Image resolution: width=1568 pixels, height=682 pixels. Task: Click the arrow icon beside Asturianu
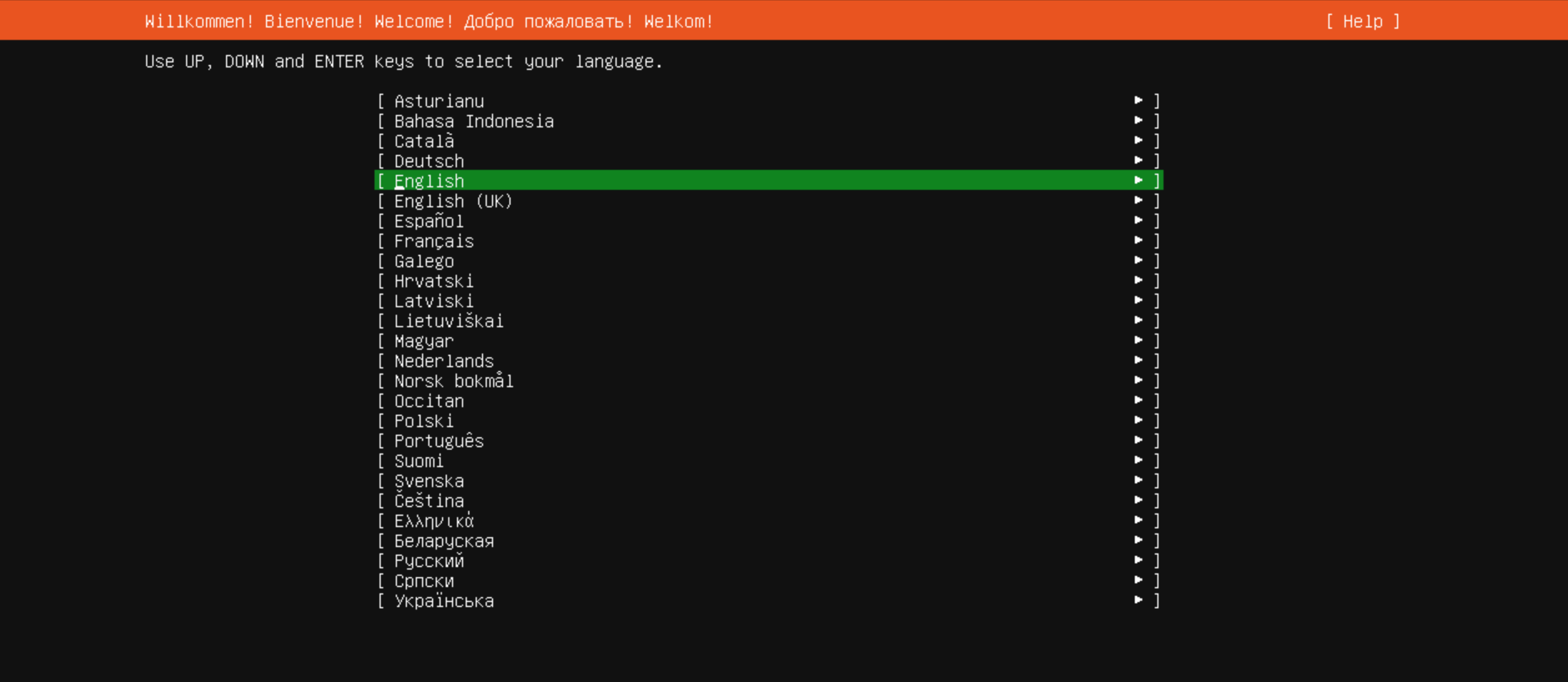point(1139,100)
